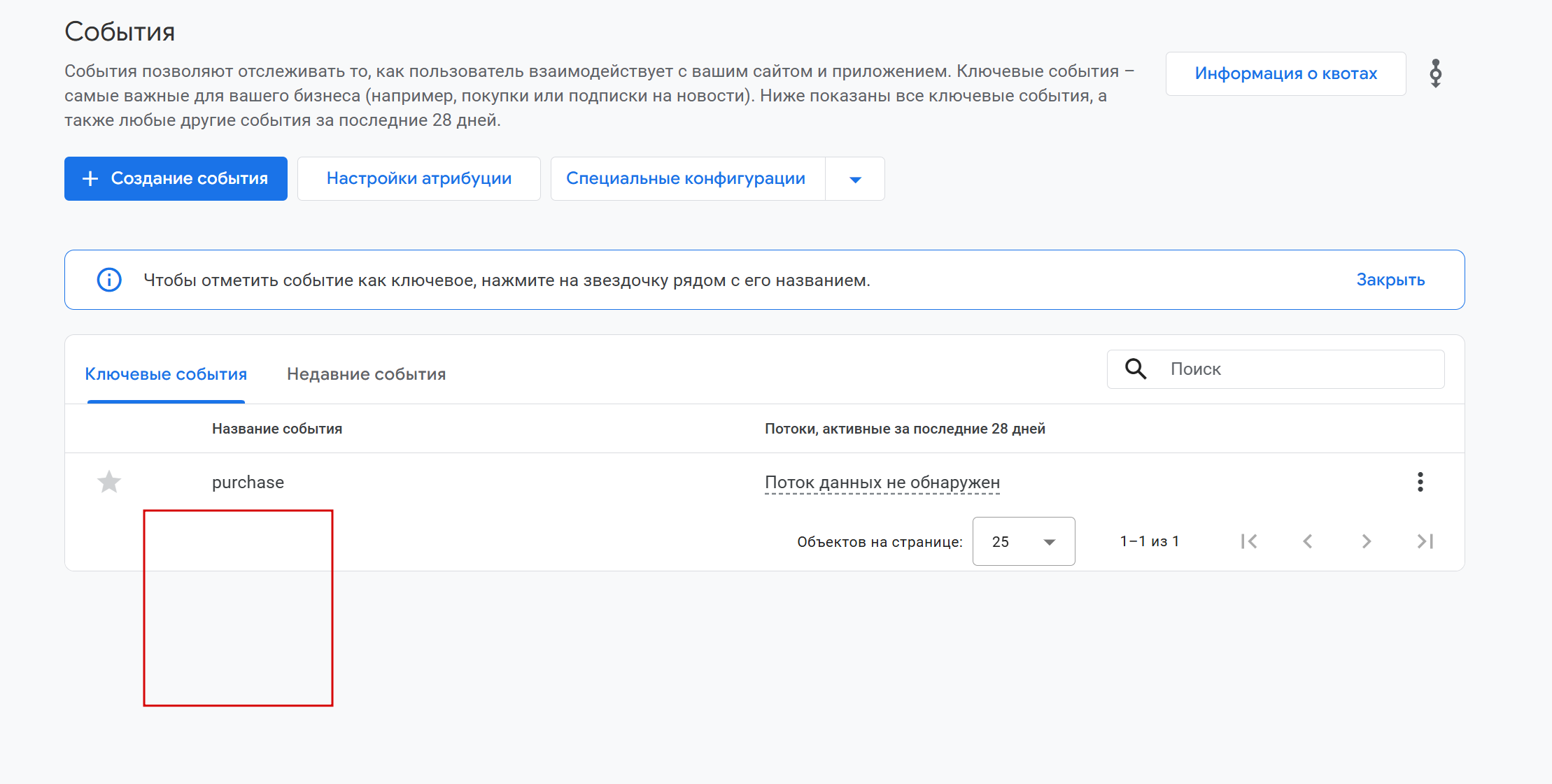Switch to Недавние события tab
The width and height of the screenshot is (1552, 784).
pos(366,374)
